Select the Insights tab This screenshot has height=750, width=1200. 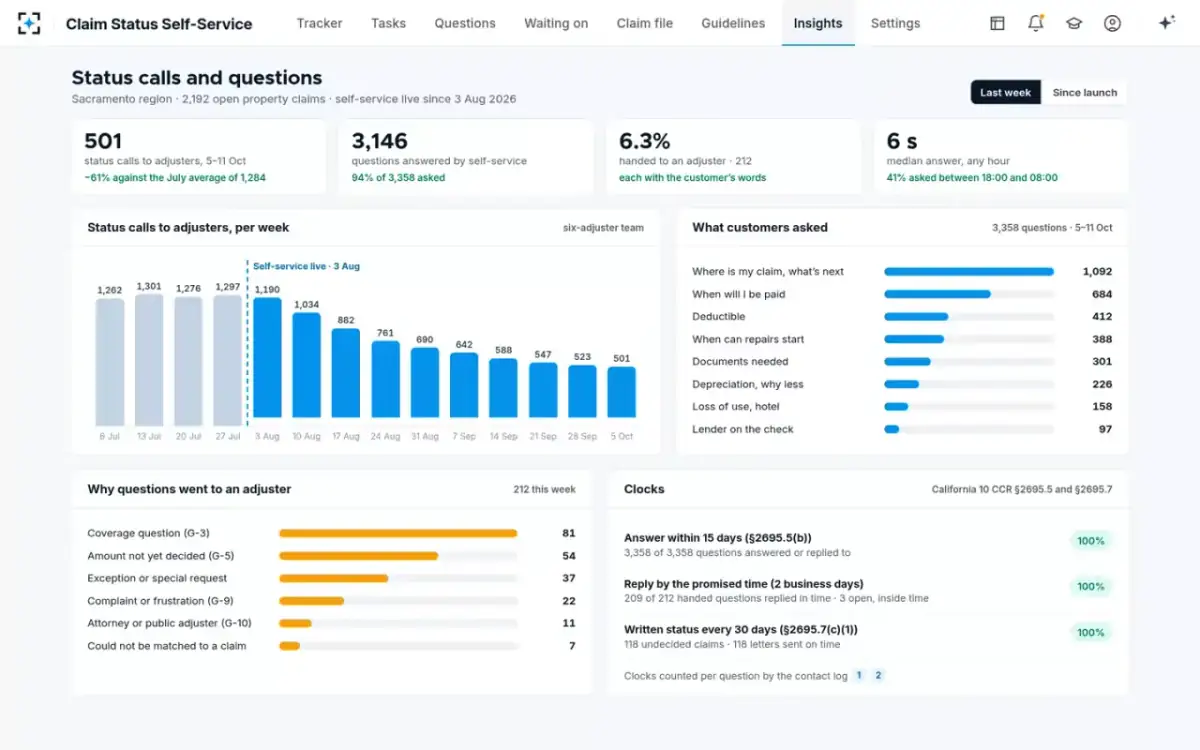coord(818,23)
